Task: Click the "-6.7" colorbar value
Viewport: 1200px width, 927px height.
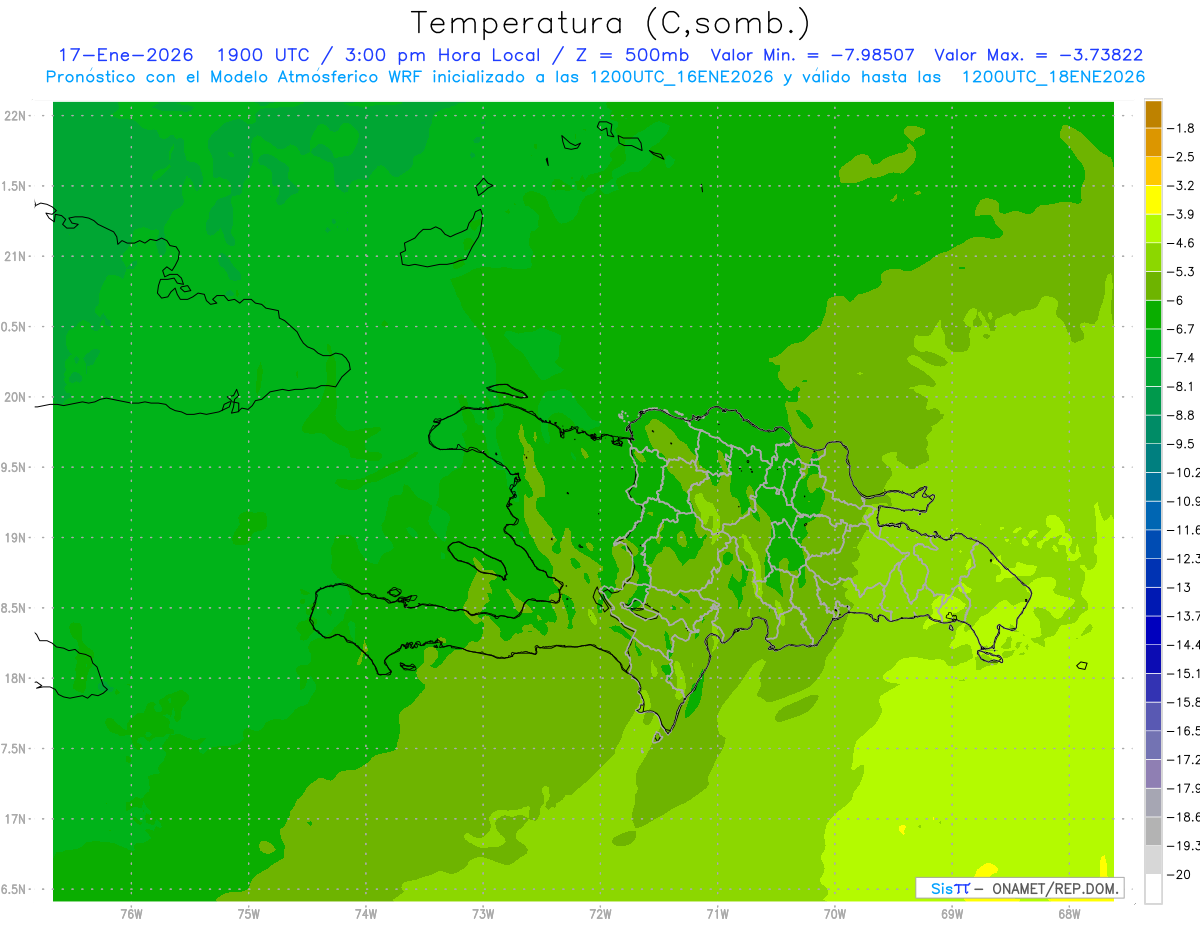Action: [1182, 329]
